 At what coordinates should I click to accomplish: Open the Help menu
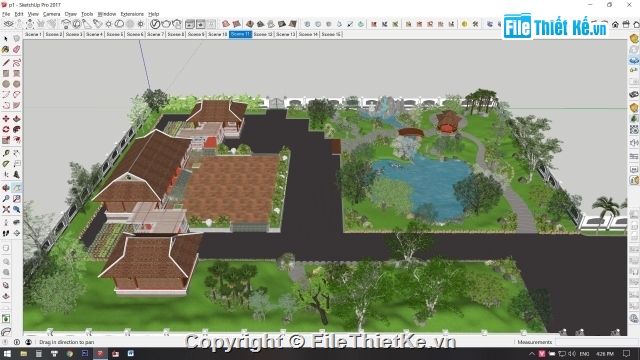point(153,14)
